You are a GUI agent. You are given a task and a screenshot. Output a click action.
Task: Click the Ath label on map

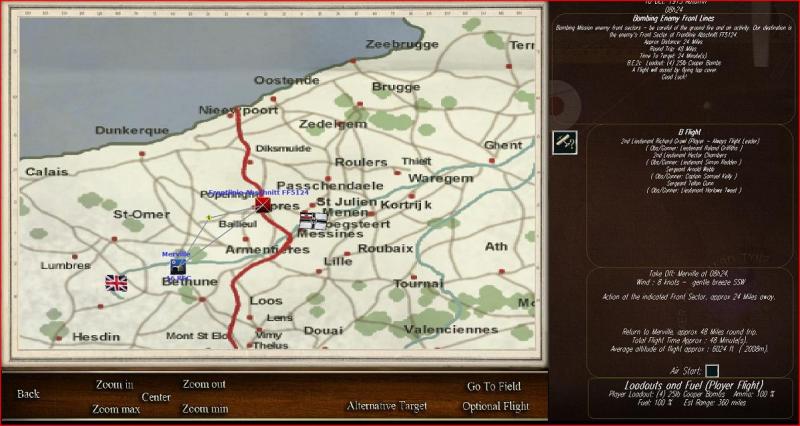496,246
